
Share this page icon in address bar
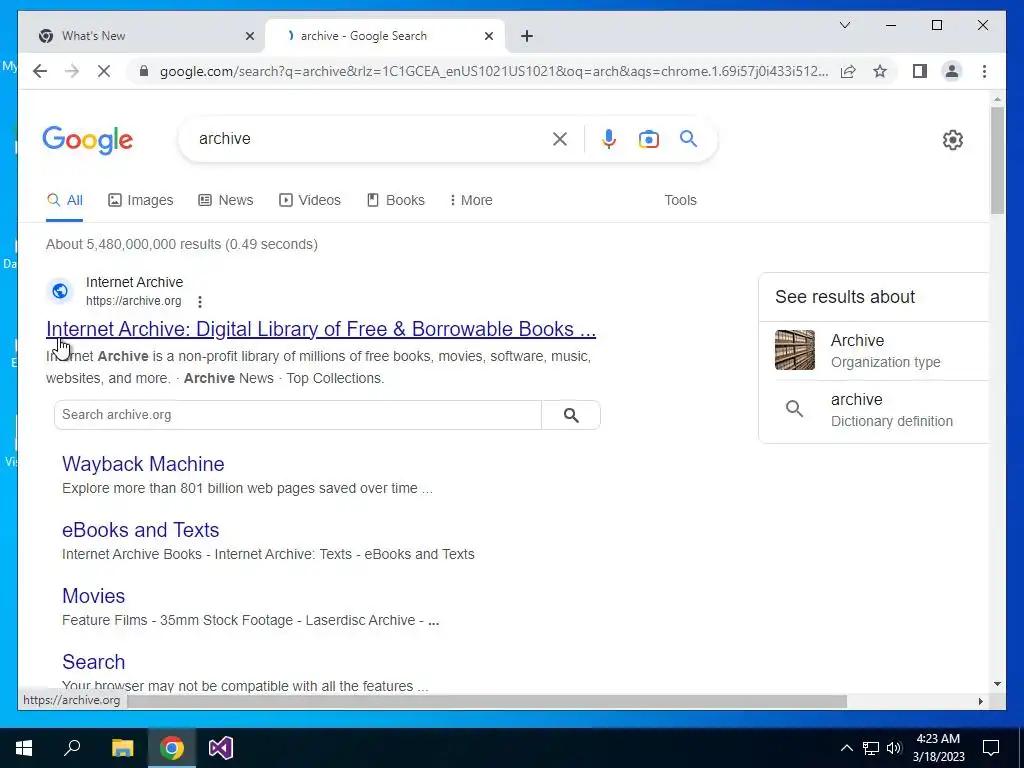[x=848, y=71]
